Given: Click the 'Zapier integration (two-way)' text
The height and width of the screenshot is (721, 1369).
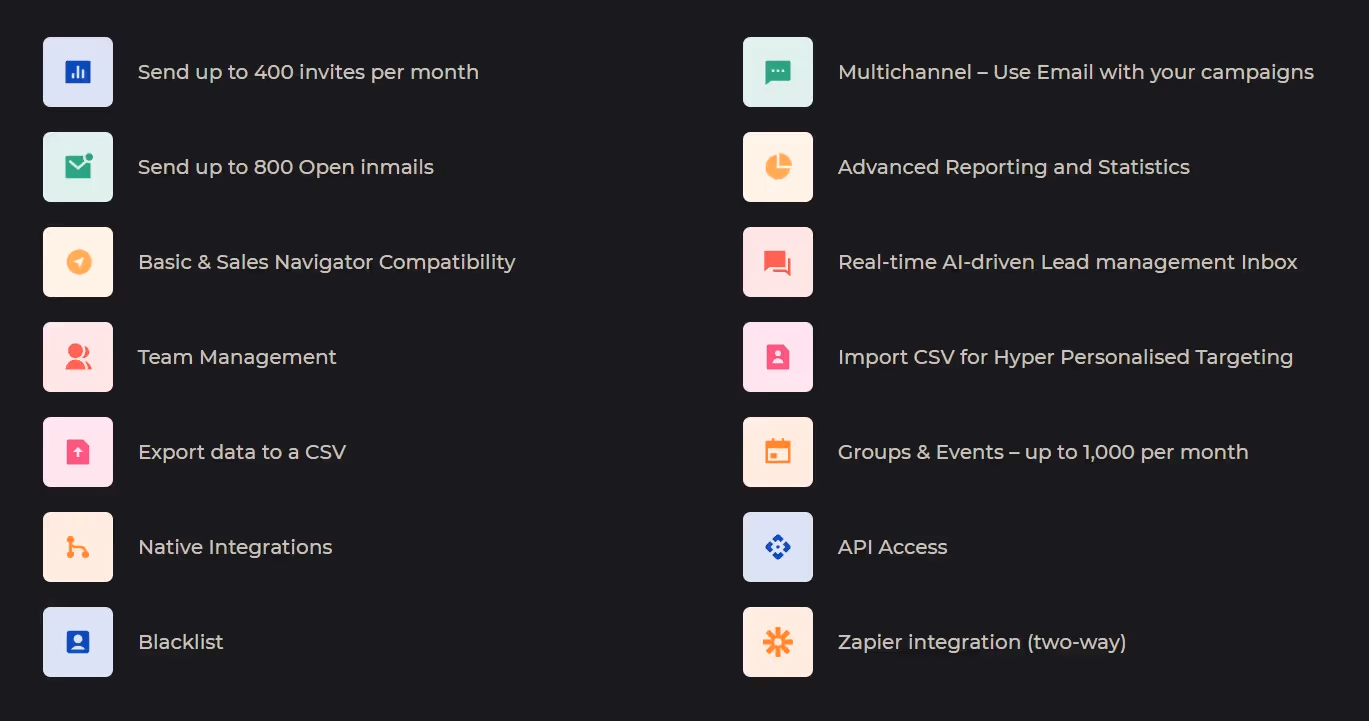Looking at the screenshot, I should 981,641.
